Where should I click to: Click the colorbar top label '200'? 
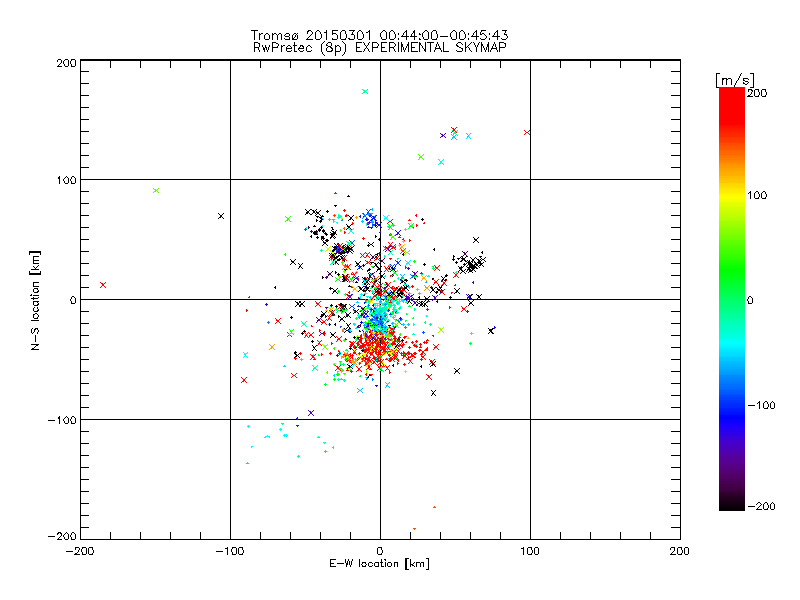pos(757,93)
